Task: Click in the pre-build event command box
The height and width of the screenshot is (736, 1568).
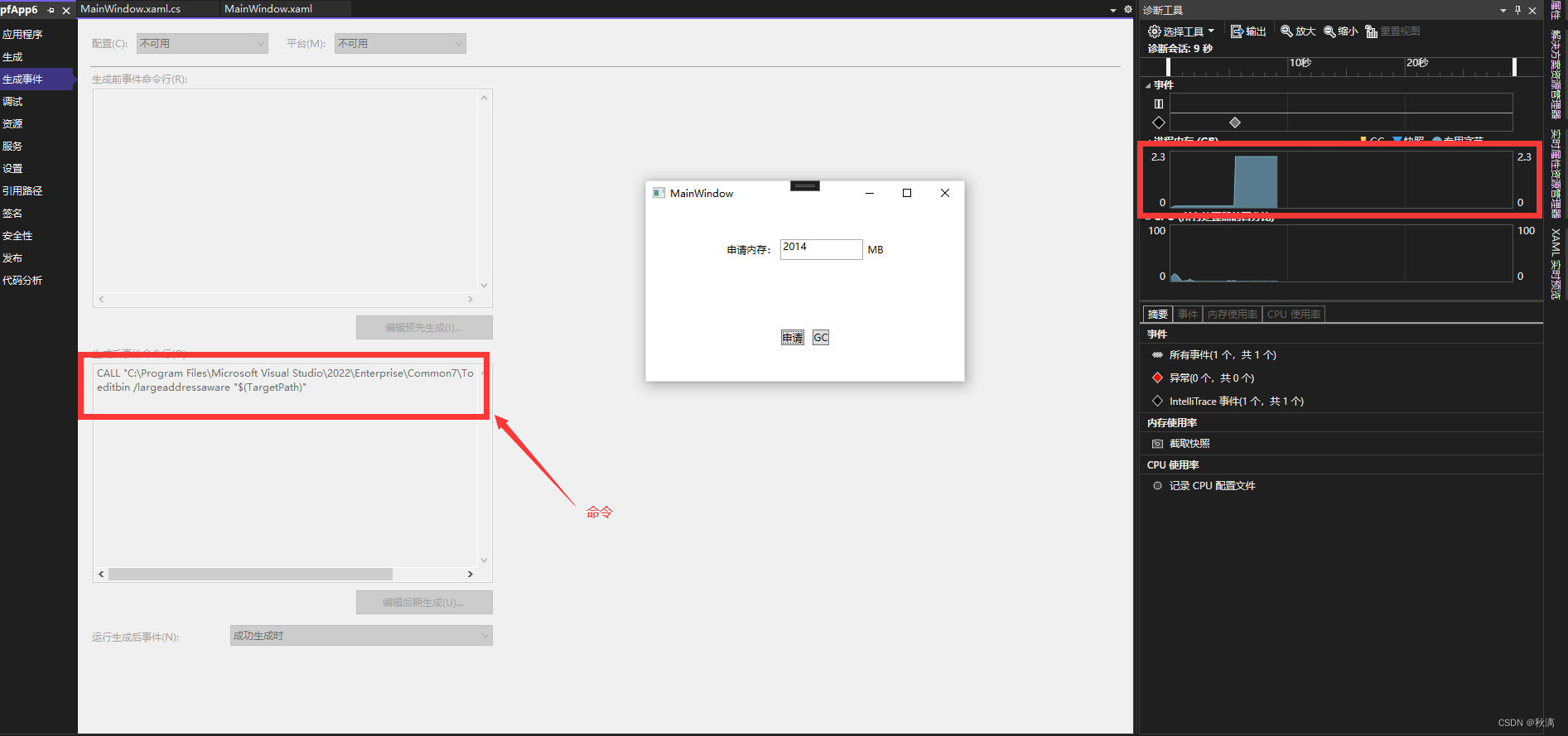Action: [286, 190]
